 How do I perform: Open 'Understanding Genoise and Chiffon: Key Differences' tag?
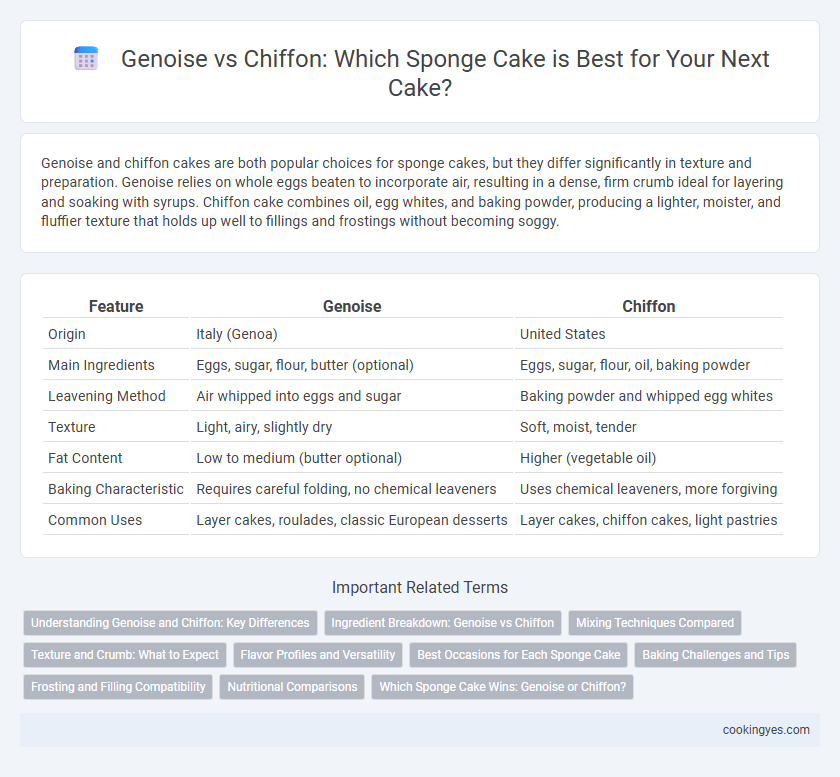tap(170, 623)
